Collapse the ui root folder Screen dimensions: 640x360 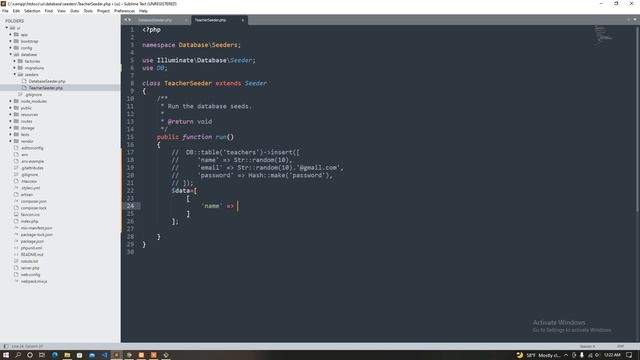(x=7, y=28)
